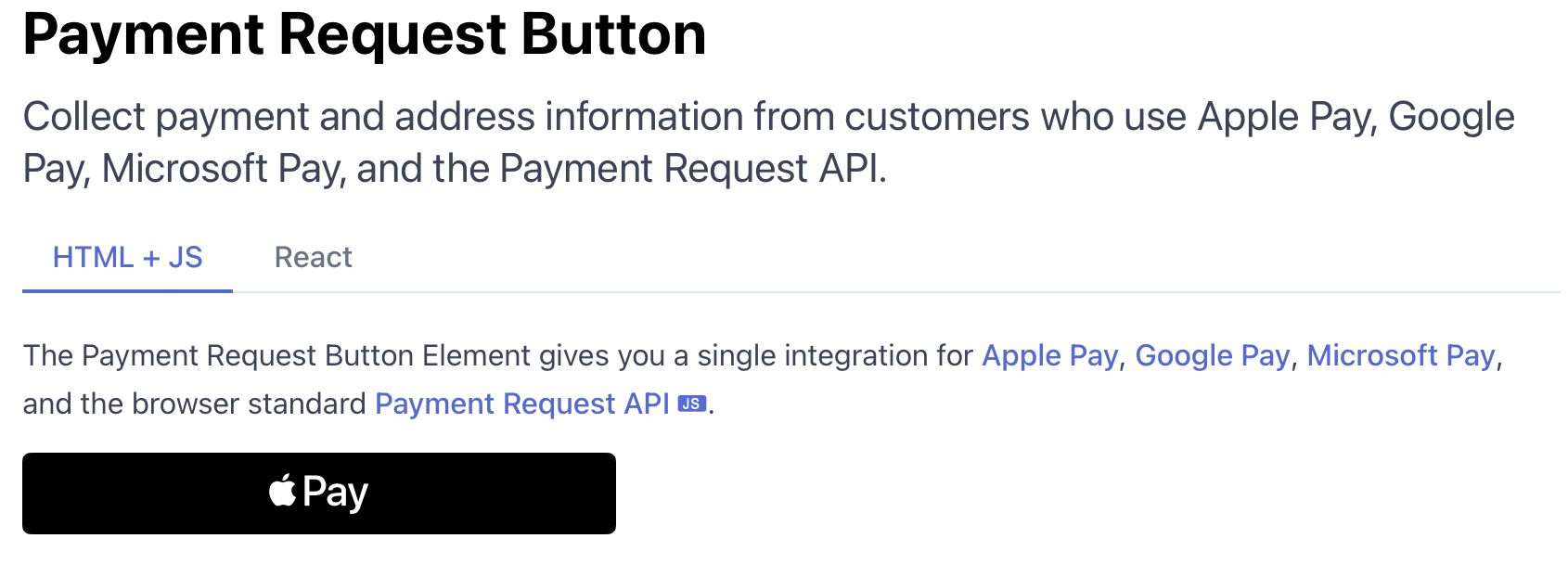Click the JS badge icon after Payment Request API
The height and width of the screenshot is (564, 1568).
691,404
